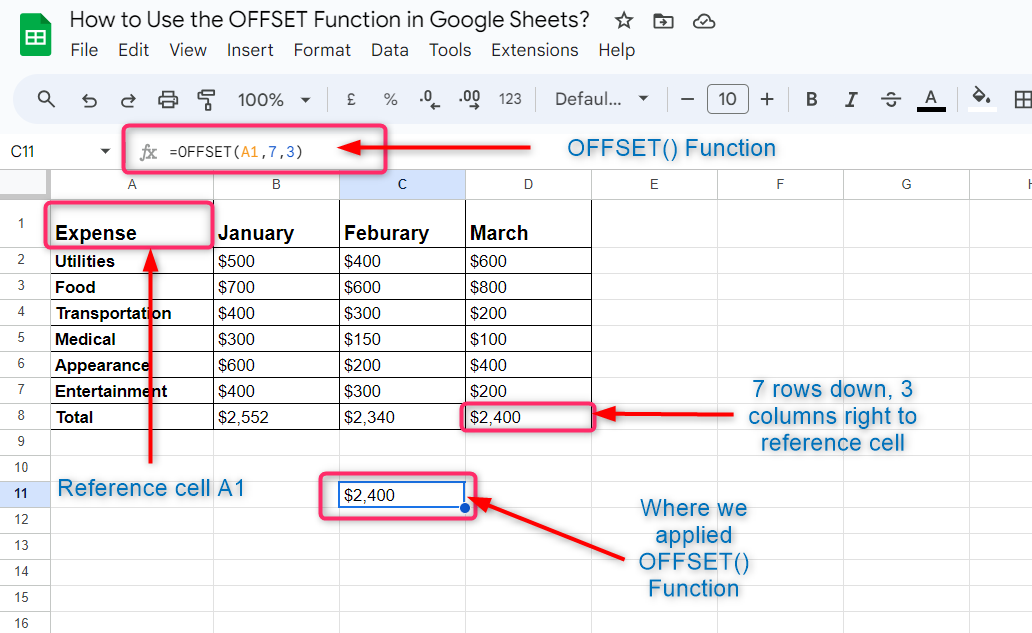The height and width of the screenshot is (633, 1032).
Task: Open the move to folder icon
Action: point(662,21)
